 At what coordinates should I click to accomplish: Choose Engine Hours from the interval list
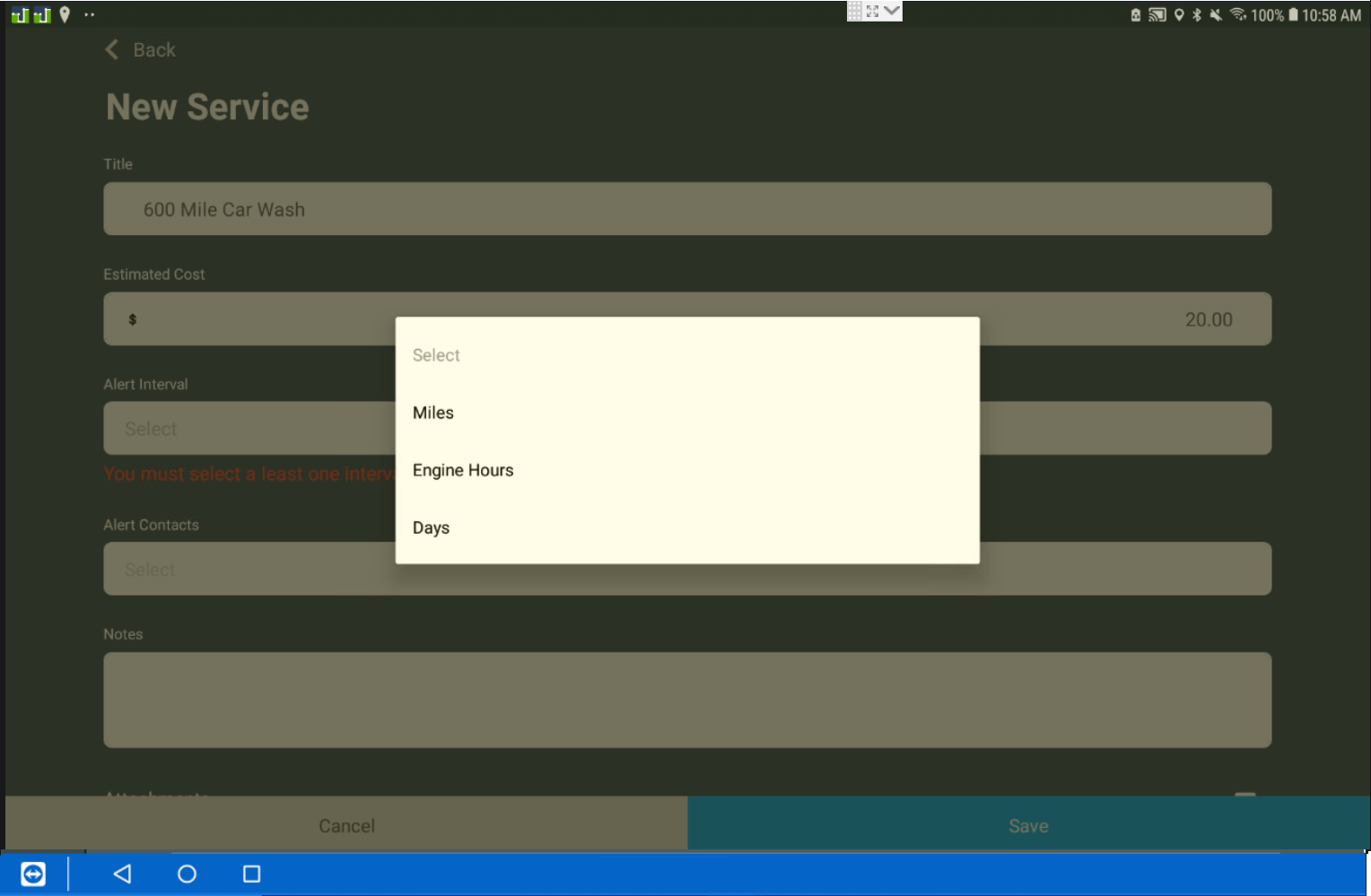[x=463, y=470]
